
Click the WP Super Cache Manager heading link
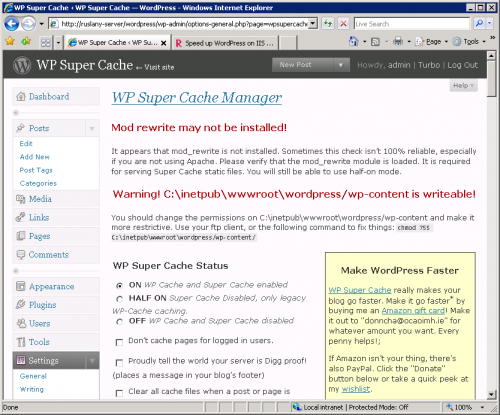click(197, 98)
